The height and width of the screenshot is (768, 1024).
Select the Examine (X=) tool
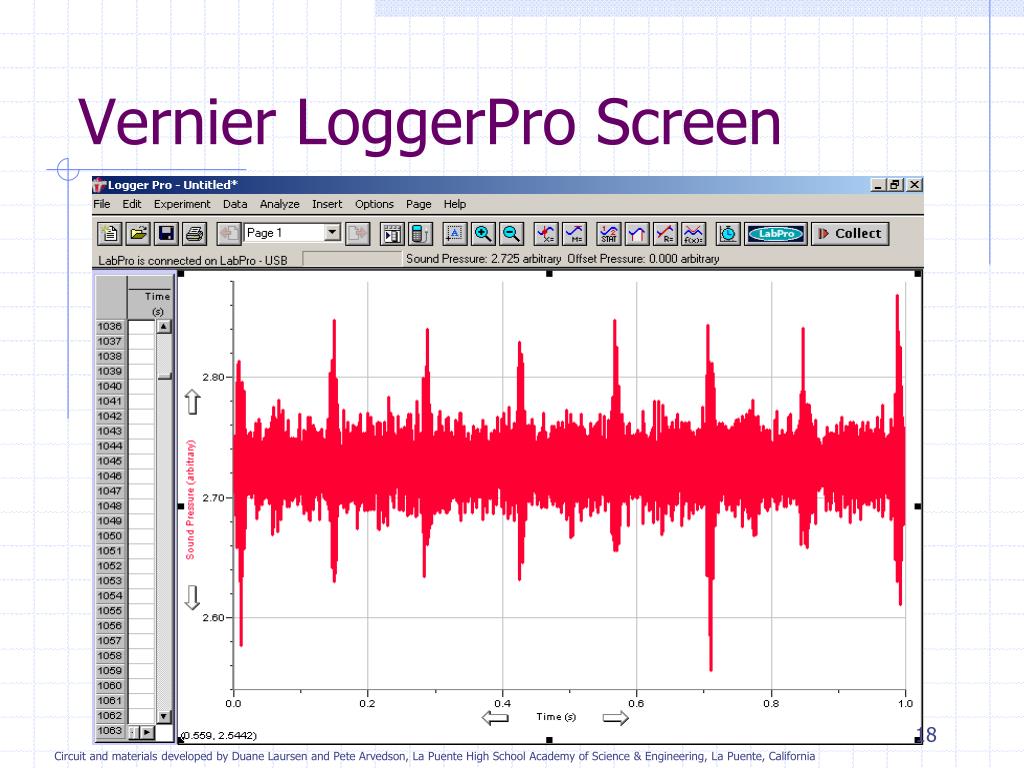click(x=545, y=234)
